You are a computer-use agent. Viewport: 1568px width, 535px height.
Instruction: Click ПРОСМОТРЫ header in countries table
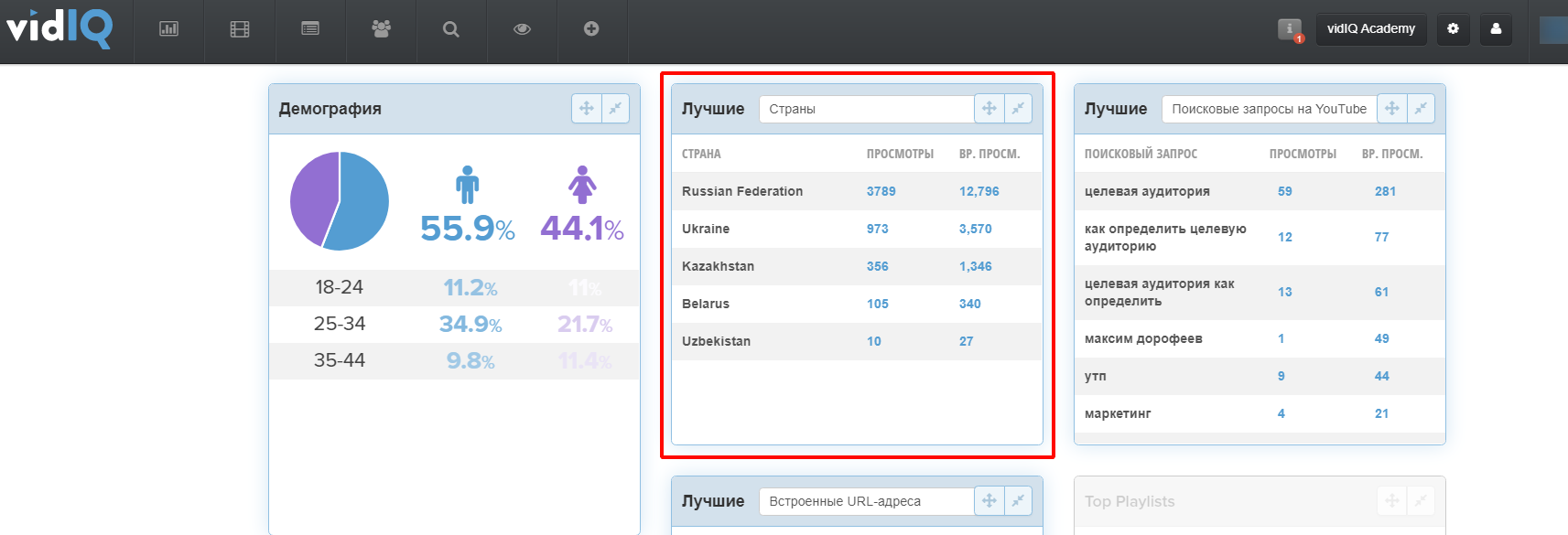(900, 154)
